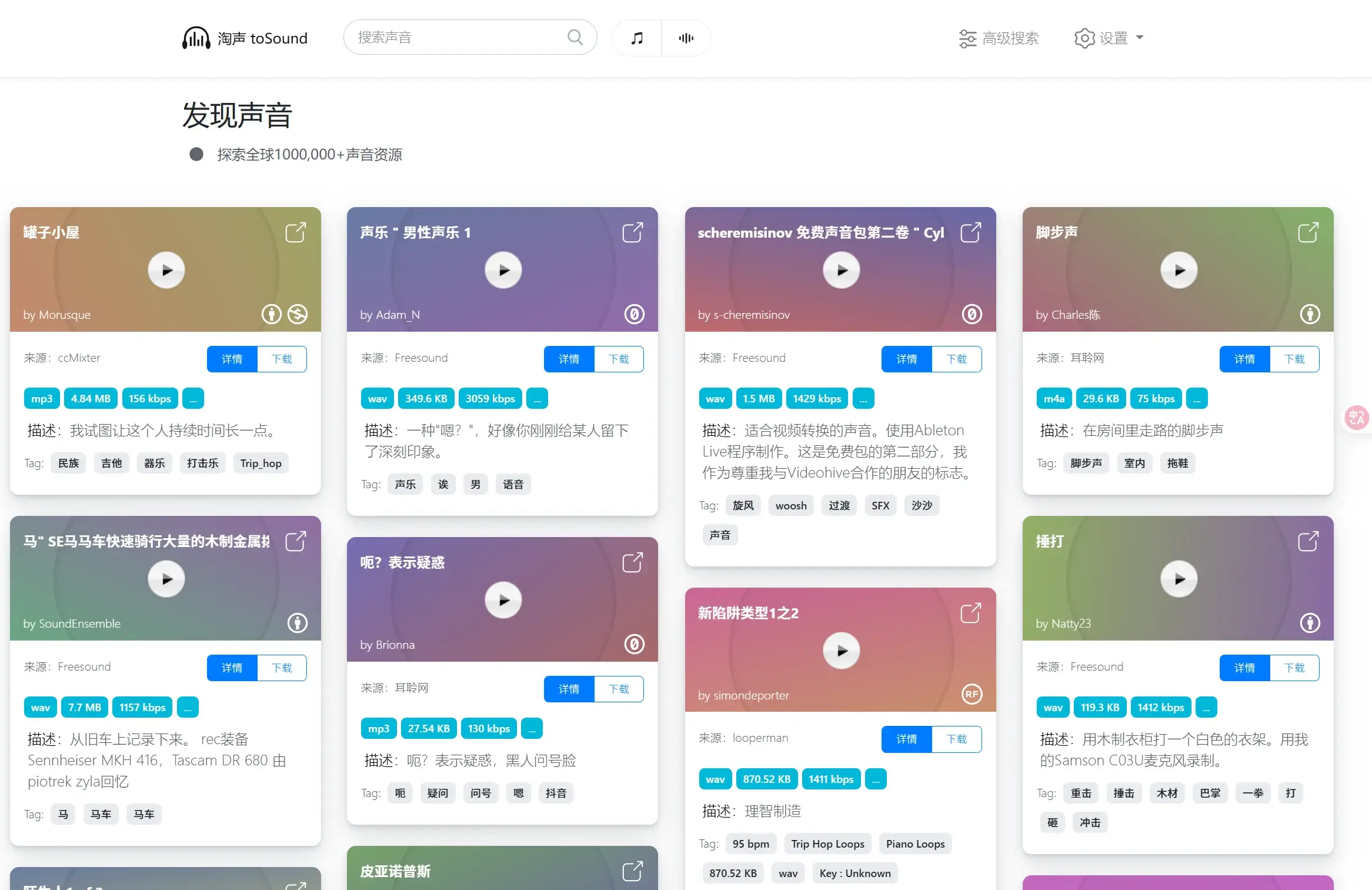Viewport: 1372px width, 890px height.
Task: Click the Trip_hop tag on 罐子小屋
Action: point(261,463)
